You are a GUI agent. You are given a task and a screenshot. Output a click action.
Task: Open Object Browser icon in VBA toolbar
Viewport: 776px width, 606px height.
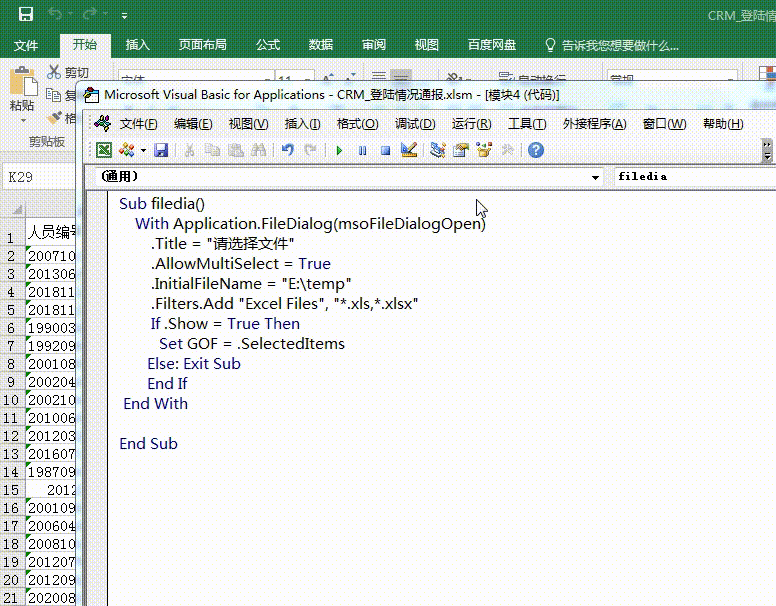(x=484, y=150)
